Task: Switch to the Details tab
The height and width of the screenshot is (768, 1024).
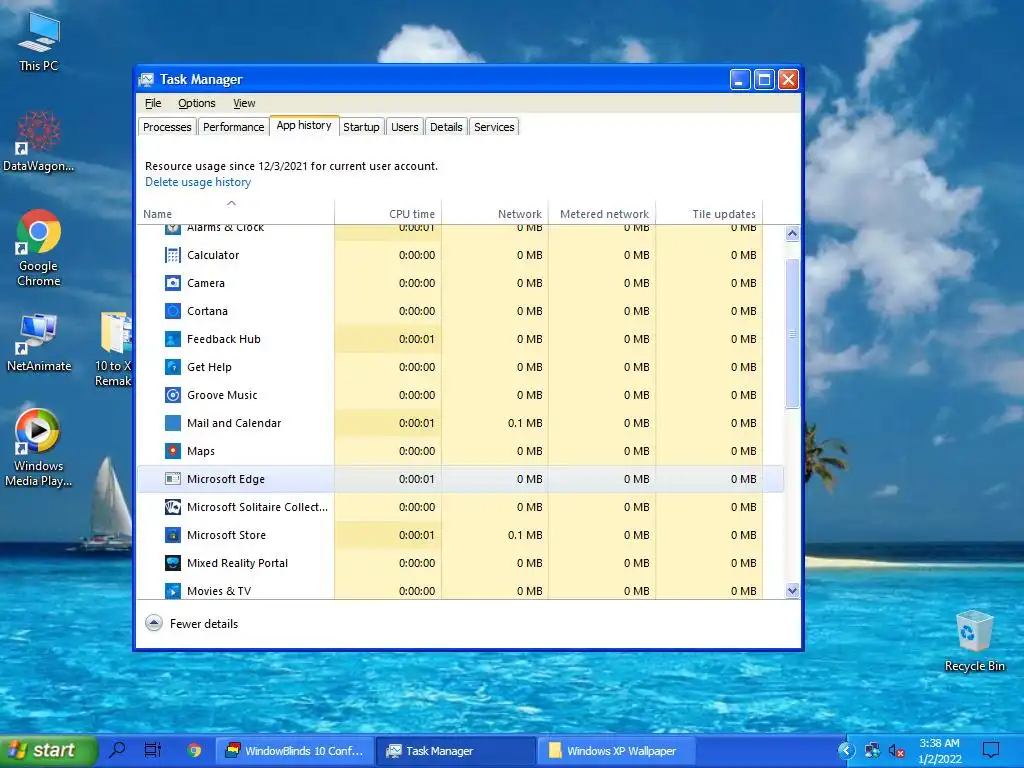Action: tap(446, 127)
